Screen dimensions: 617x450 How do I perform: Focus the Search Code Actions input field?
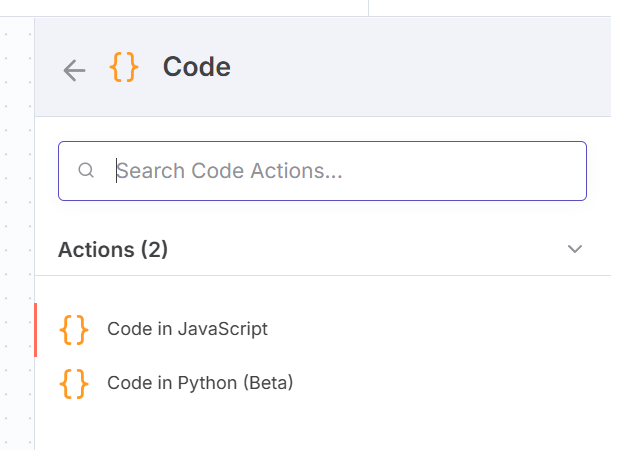coord(340,171)
